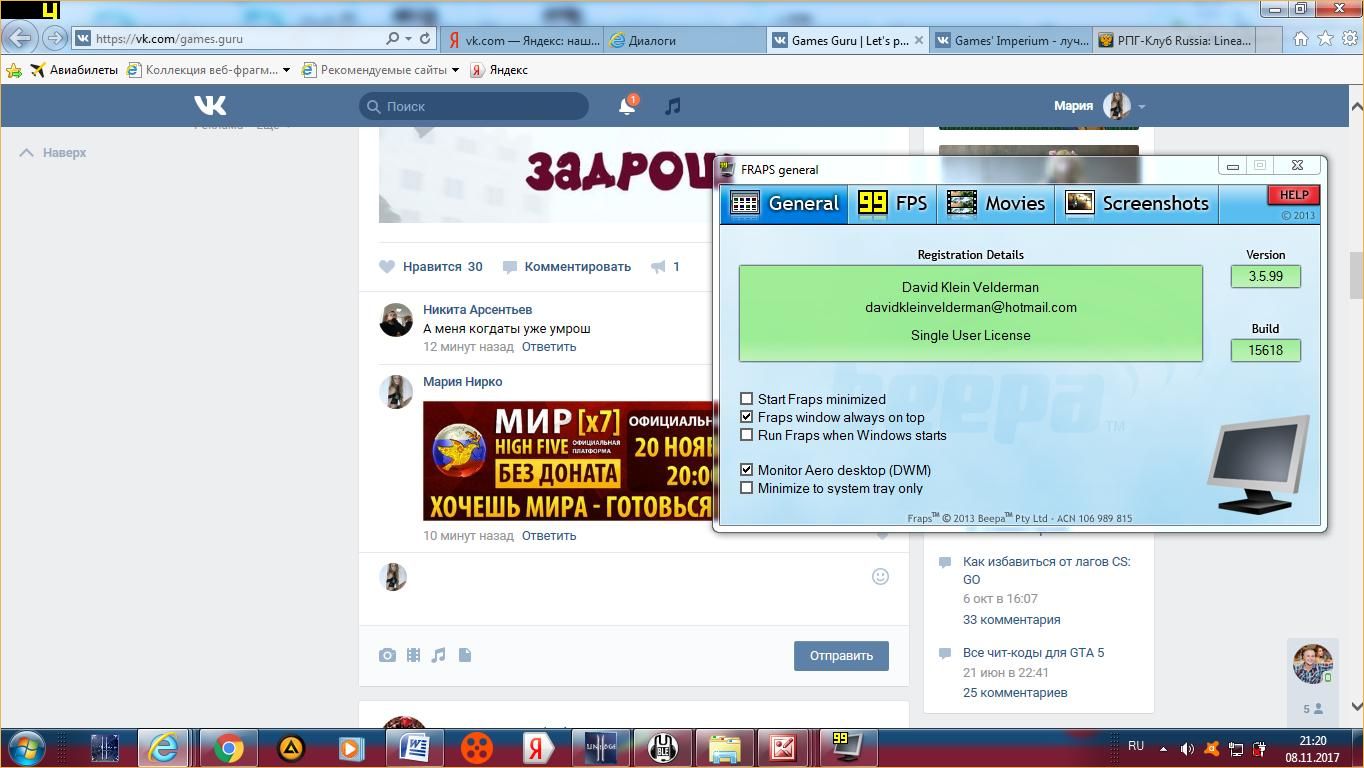Switch to the Movies tab in Fraps
Viewport: 1364px width, 768px height.
point(995,204)
